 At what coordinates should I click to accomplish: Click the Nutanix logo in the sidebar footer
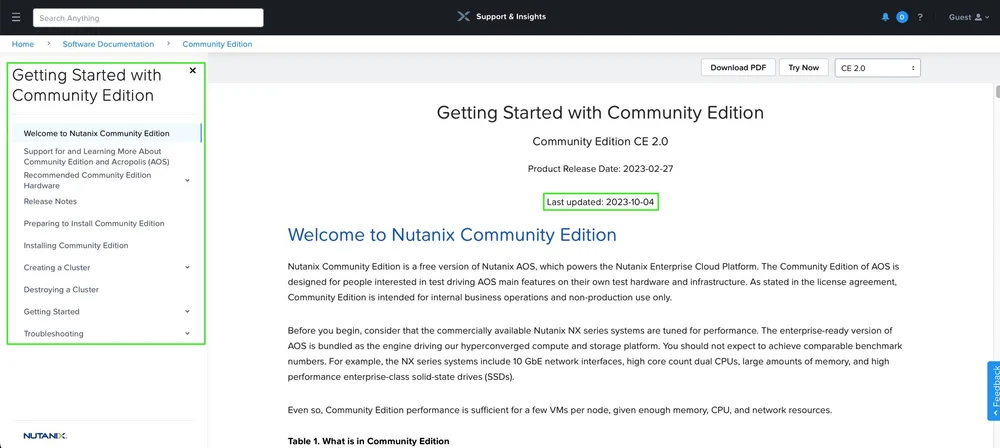pyautogui.click(x=45, y=436)
